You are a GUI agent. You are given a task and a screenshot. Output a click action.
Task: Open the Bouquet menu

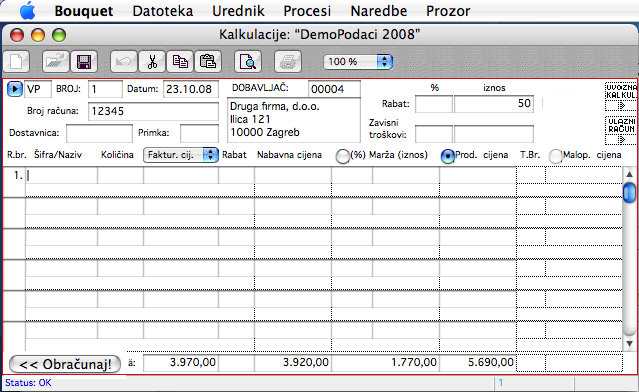point(84,11)
